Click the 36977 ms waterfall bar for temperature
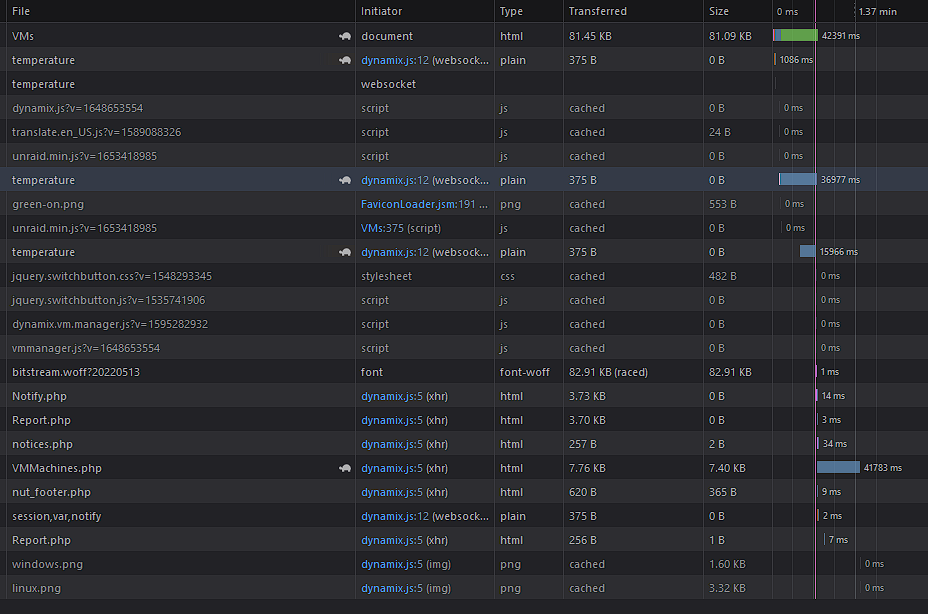928x614 pixels. (x=798, y=179)
